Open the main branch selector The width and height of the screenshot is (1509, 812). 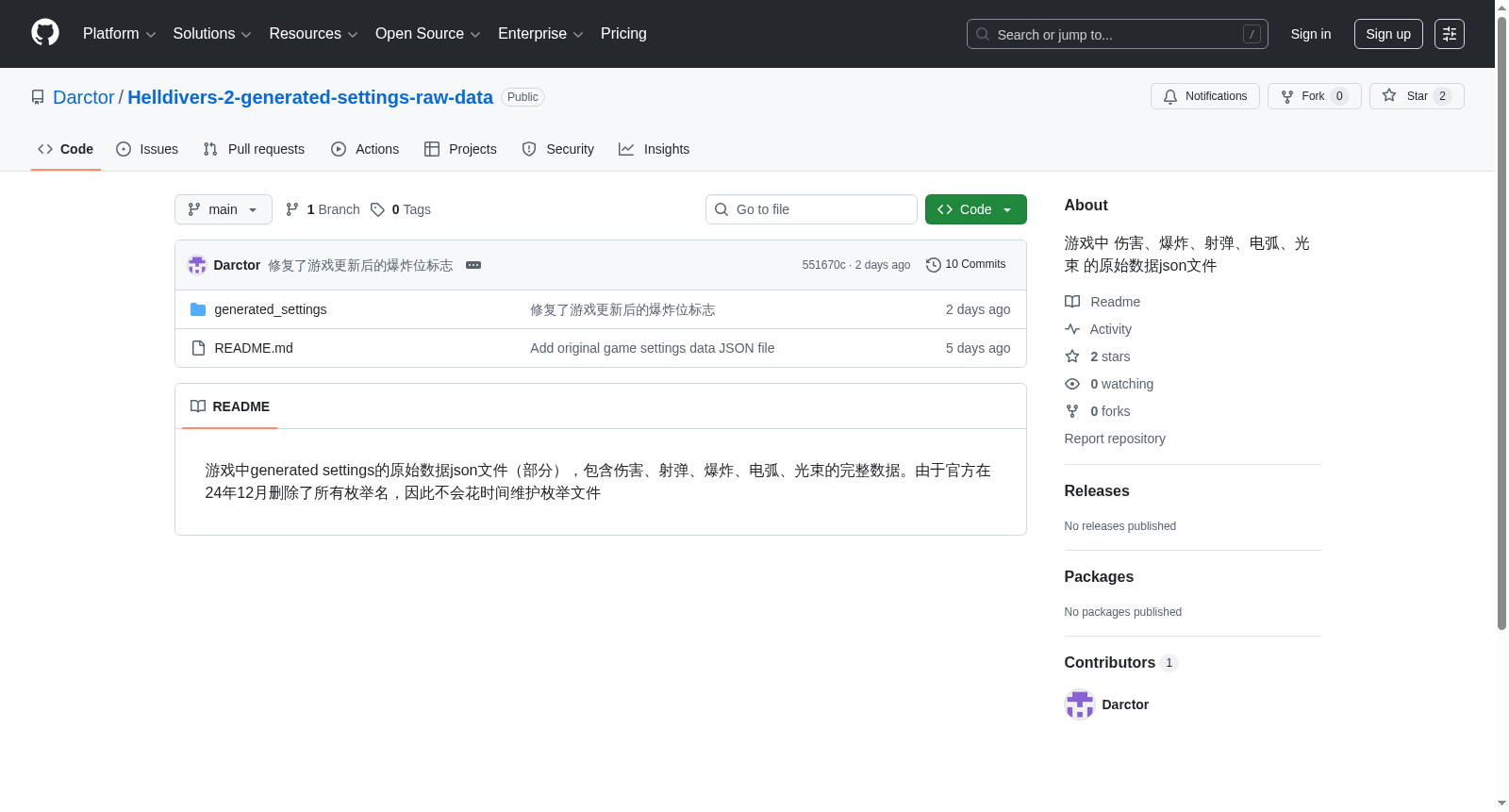point(224,209)
